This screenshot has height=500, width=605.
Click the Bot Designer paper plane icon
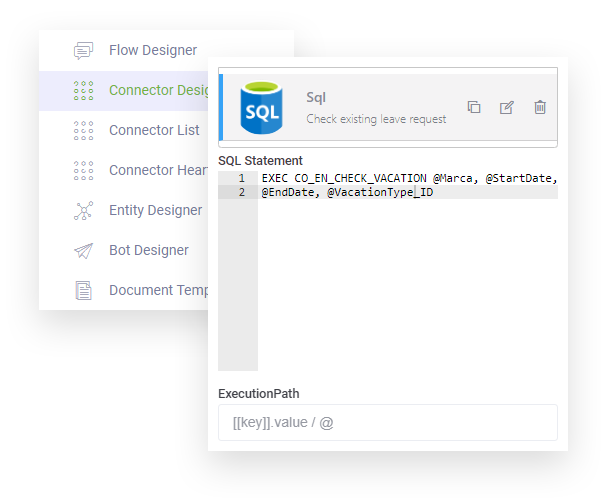(x=83, y=251)
